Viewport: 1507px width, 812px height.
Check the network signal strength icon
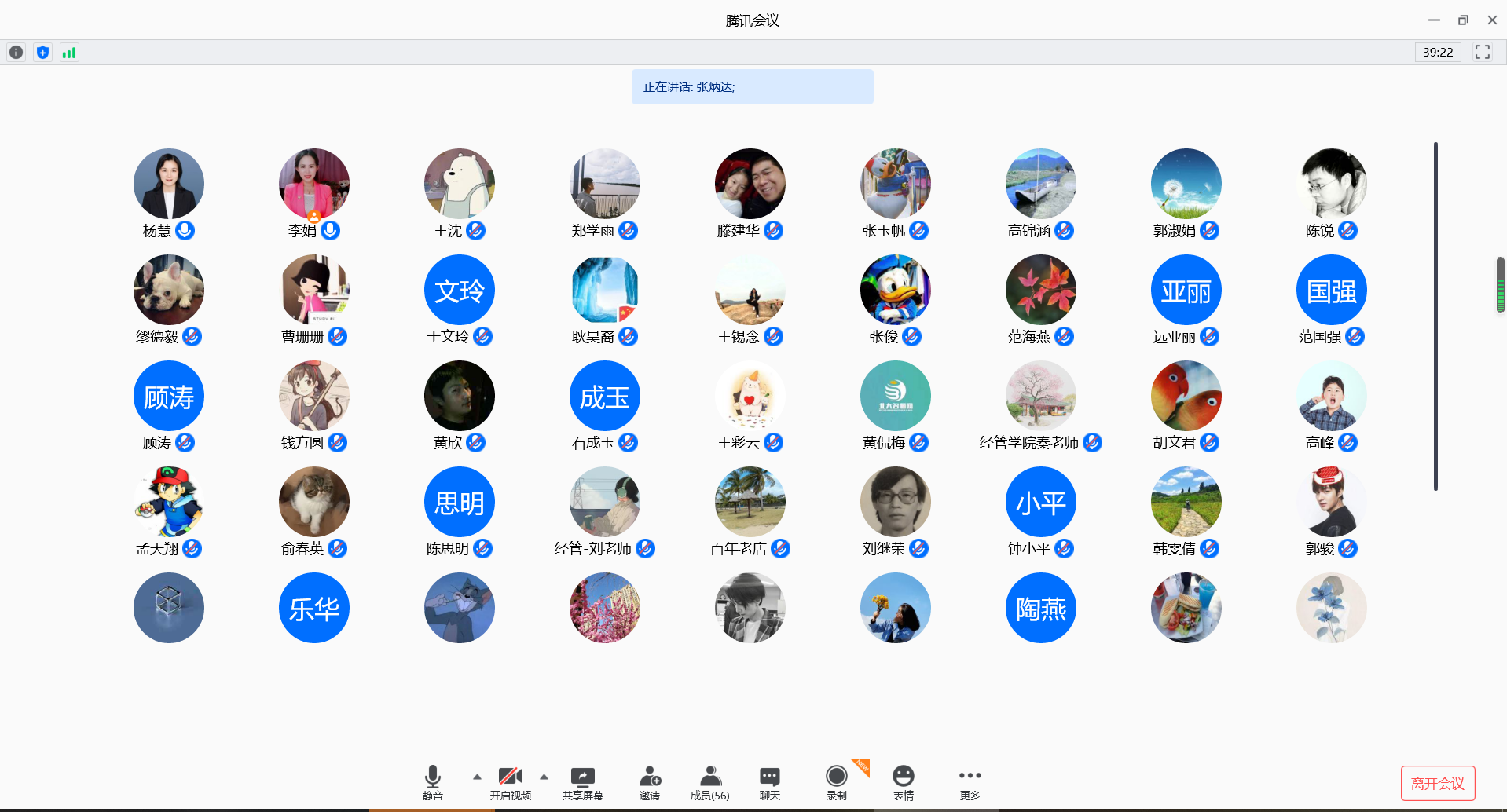coord(69,53)
